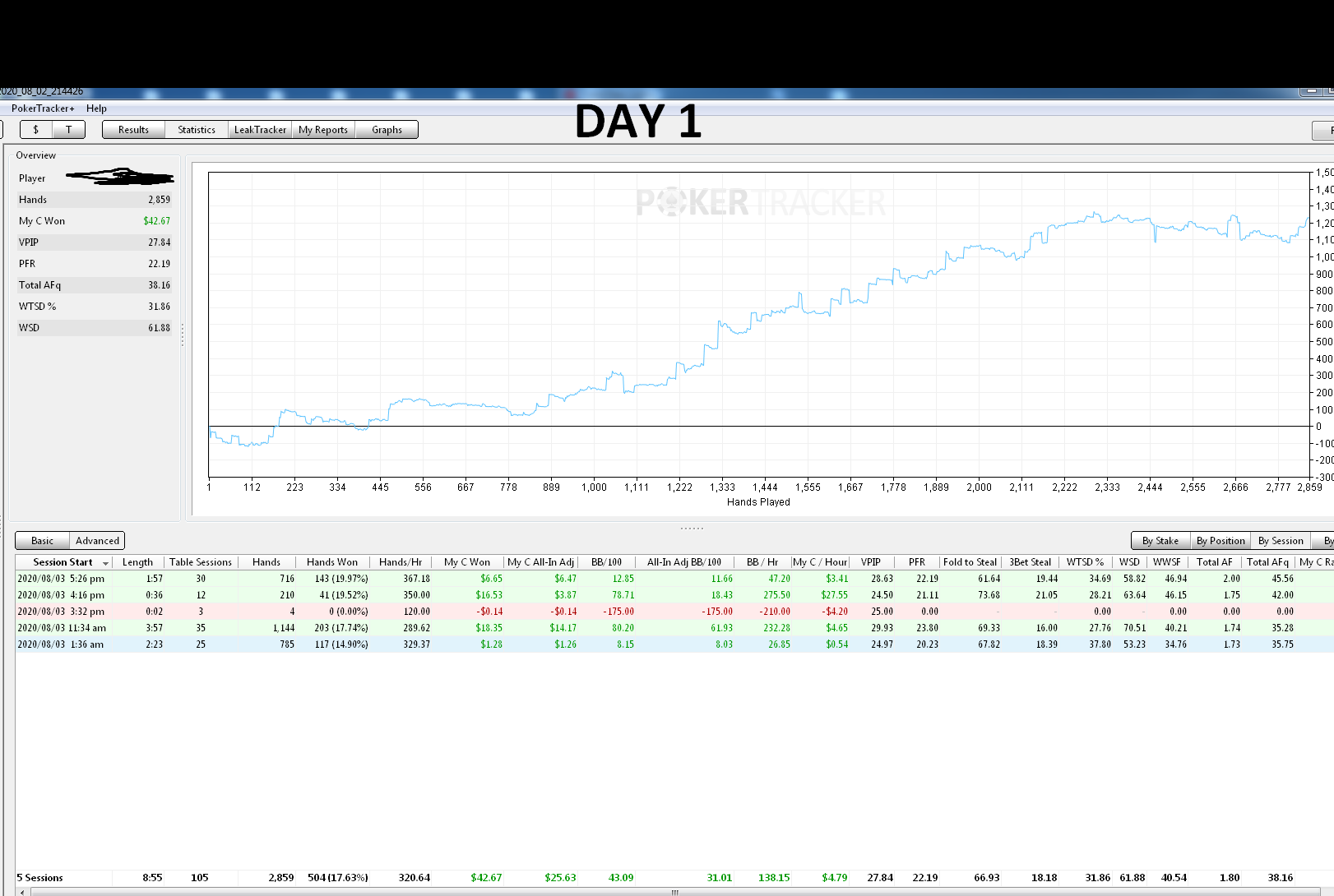
Task: Sort by WSD column header
Action: [1130, 562]
